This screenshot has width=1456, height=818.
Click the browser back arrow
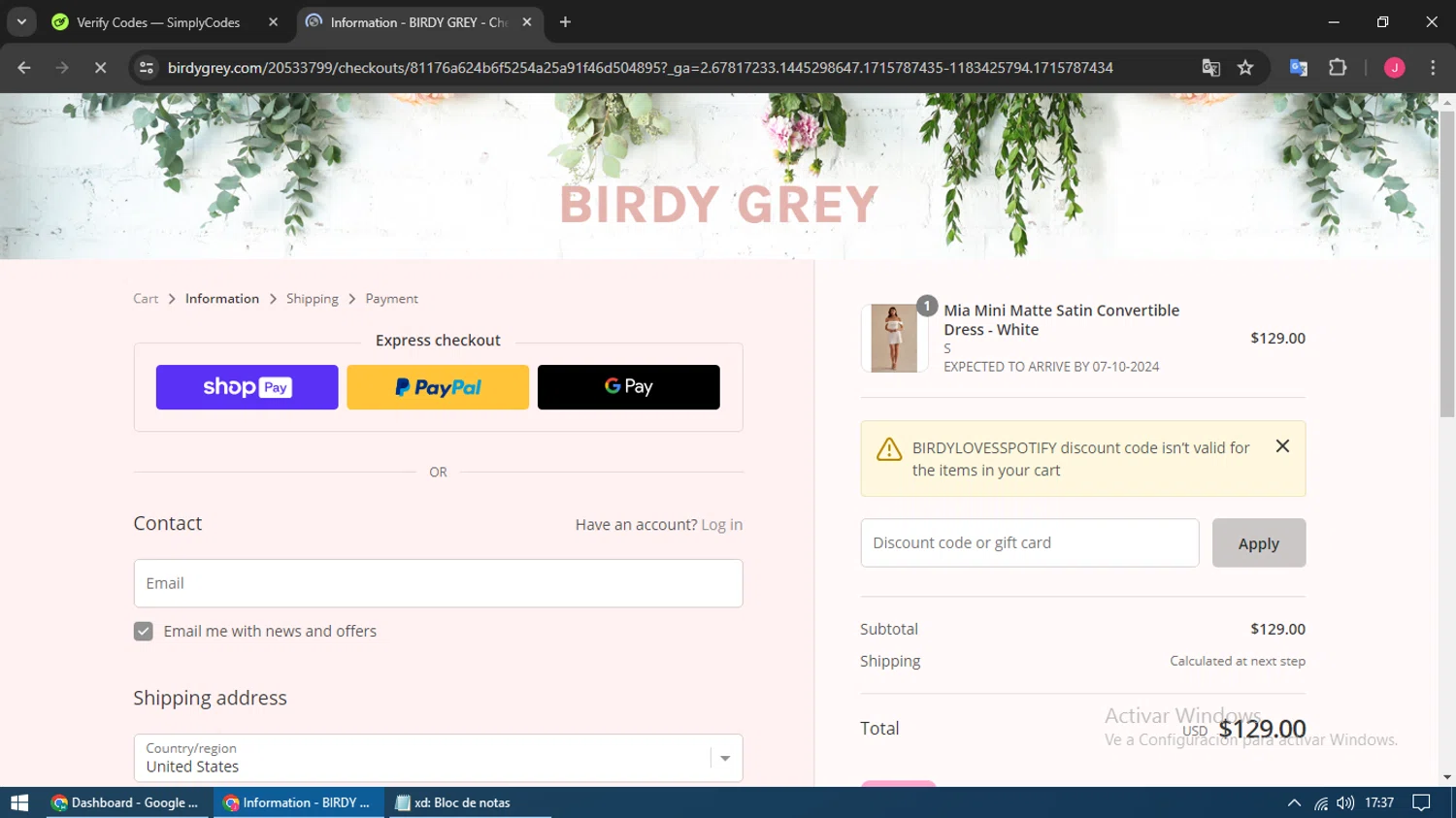(24, 68)
